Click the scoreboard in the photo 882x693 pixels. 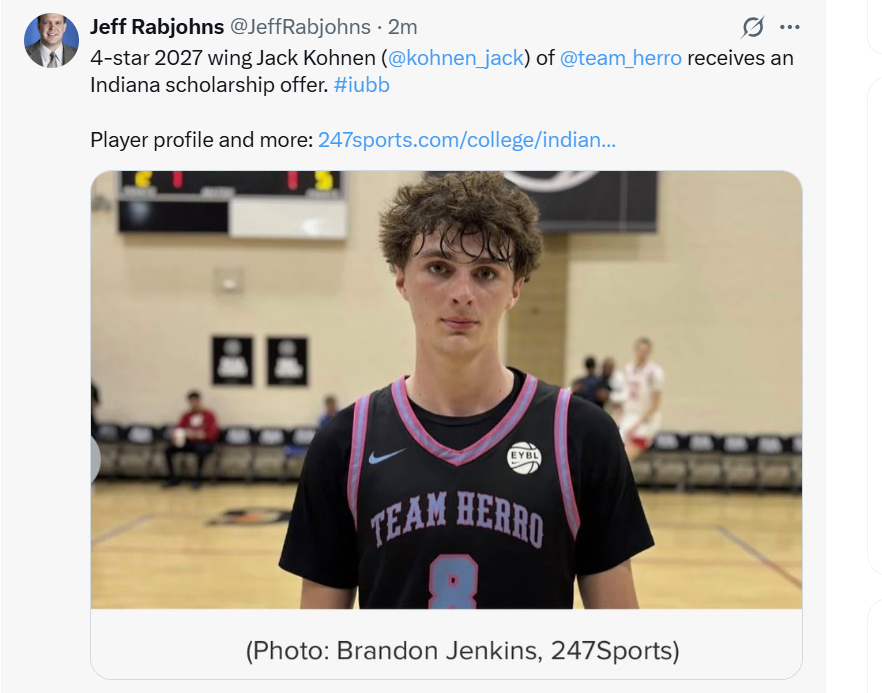tap(232, 203)
